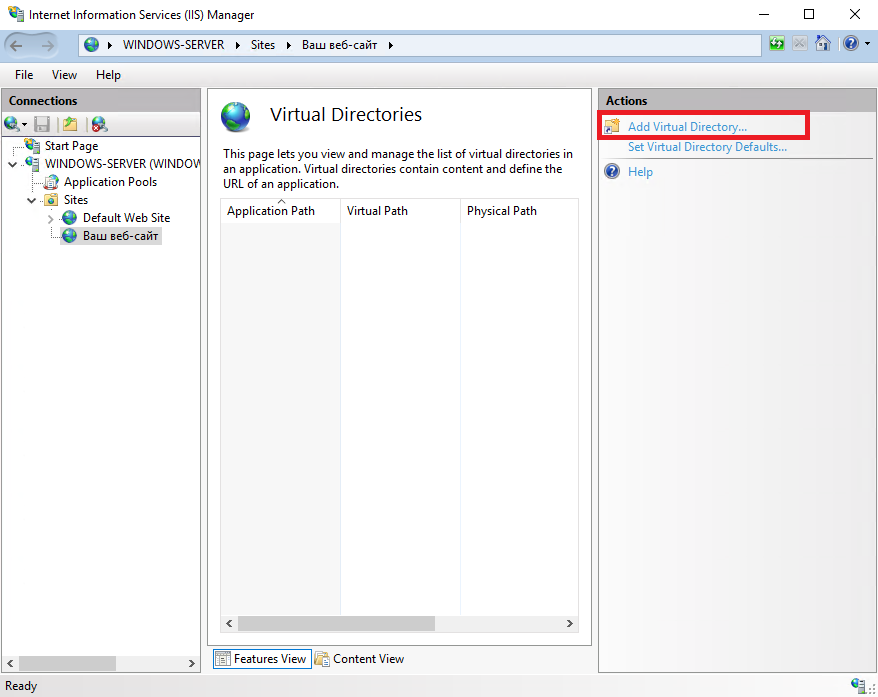This screenshot has height=697, width=878.
Task: Click the Up folder icon in Connections
Action: coord(70,124)
